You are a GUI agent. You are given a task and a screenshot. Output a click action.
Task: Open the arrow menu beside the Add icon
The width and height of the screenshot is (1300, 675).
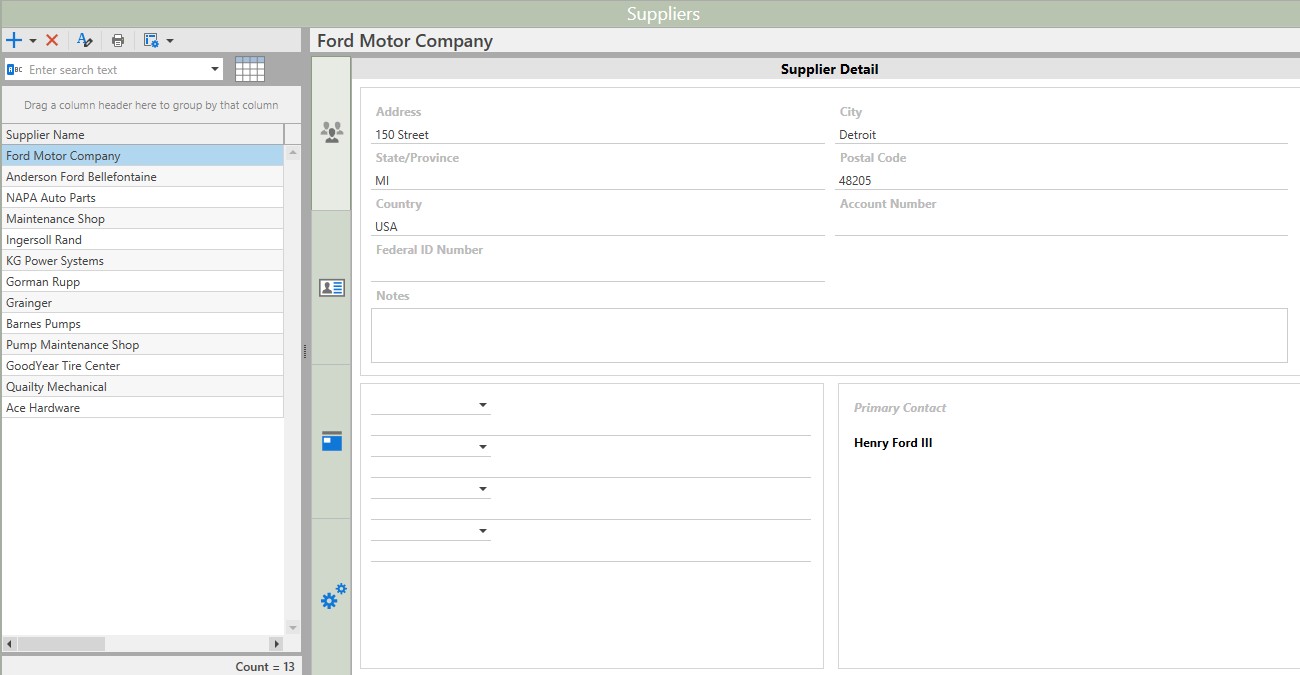tap(33, 41)
